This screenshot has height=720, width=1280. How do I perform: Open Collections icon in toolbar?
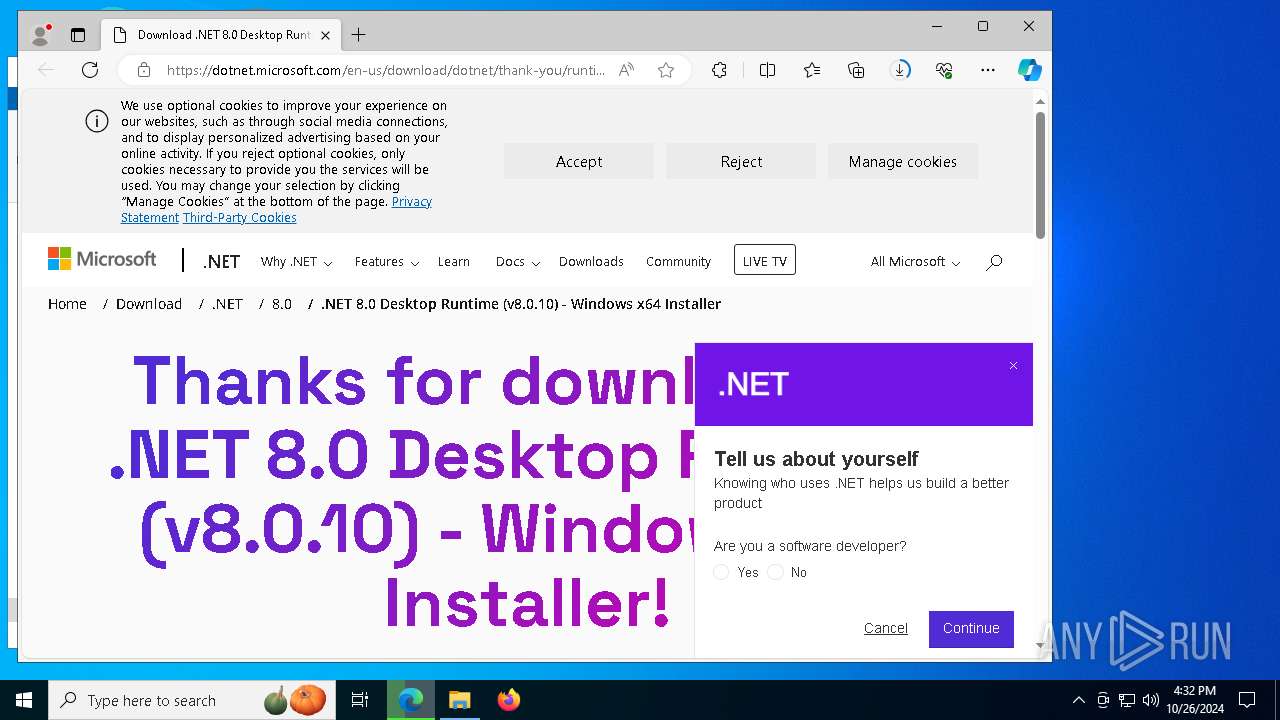pyautogui.click(x=856, y=70)
